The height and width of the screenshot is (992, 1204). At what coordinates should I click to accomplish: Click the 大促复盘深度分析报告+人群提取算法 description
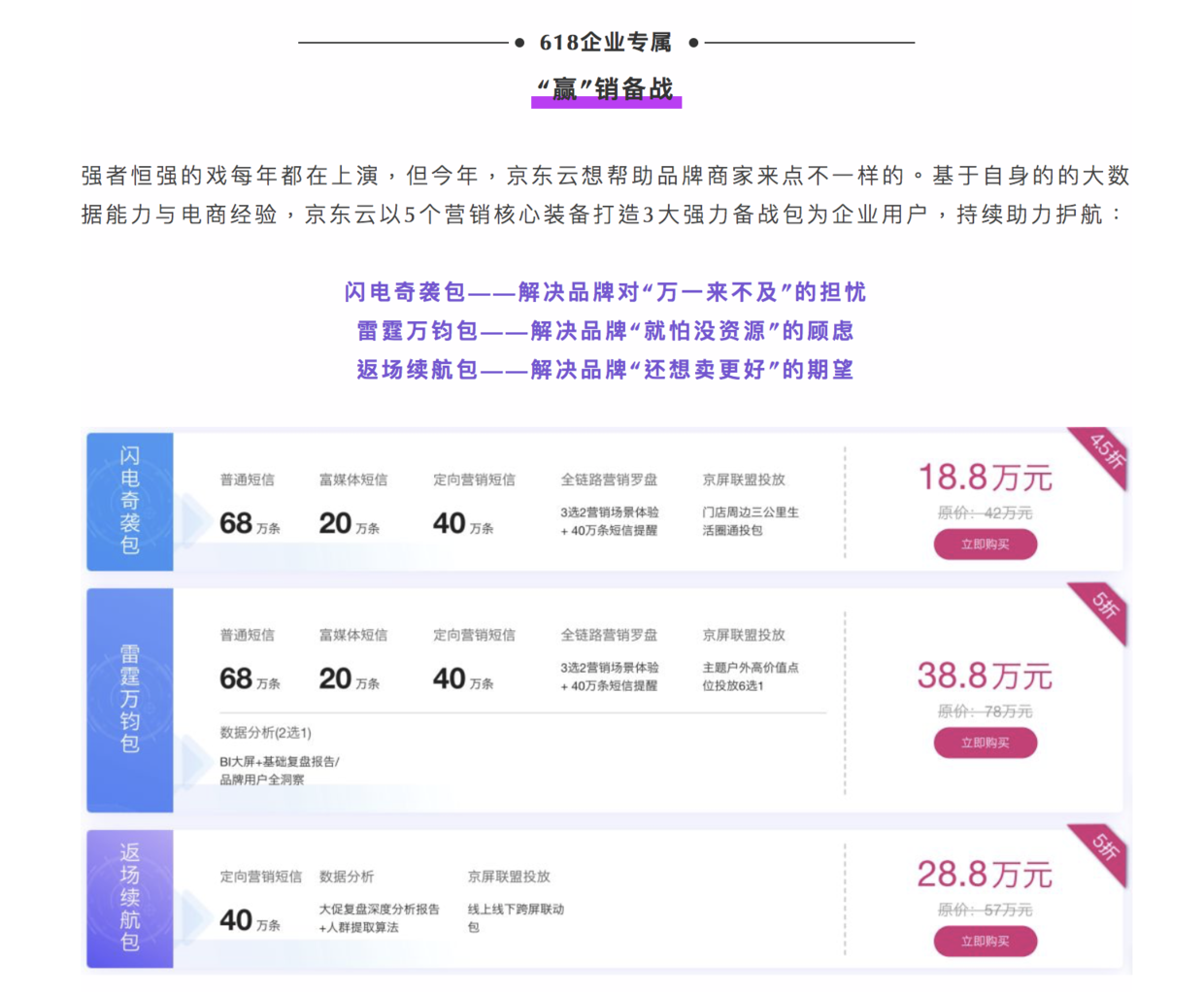[380, 918]
